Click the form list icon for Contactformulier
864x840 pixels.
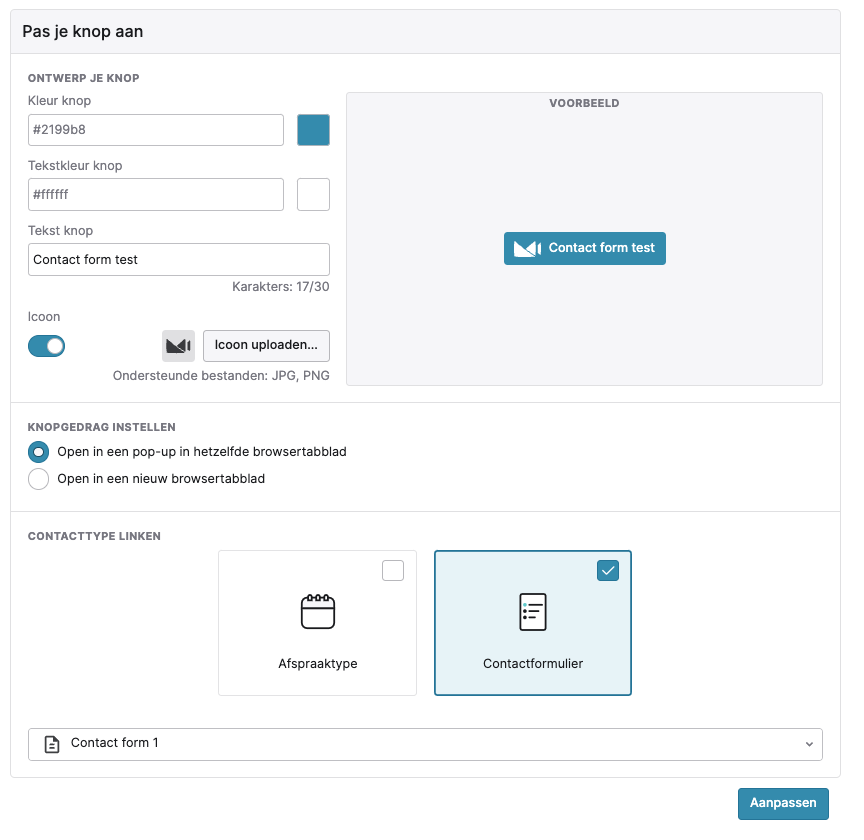533,612
